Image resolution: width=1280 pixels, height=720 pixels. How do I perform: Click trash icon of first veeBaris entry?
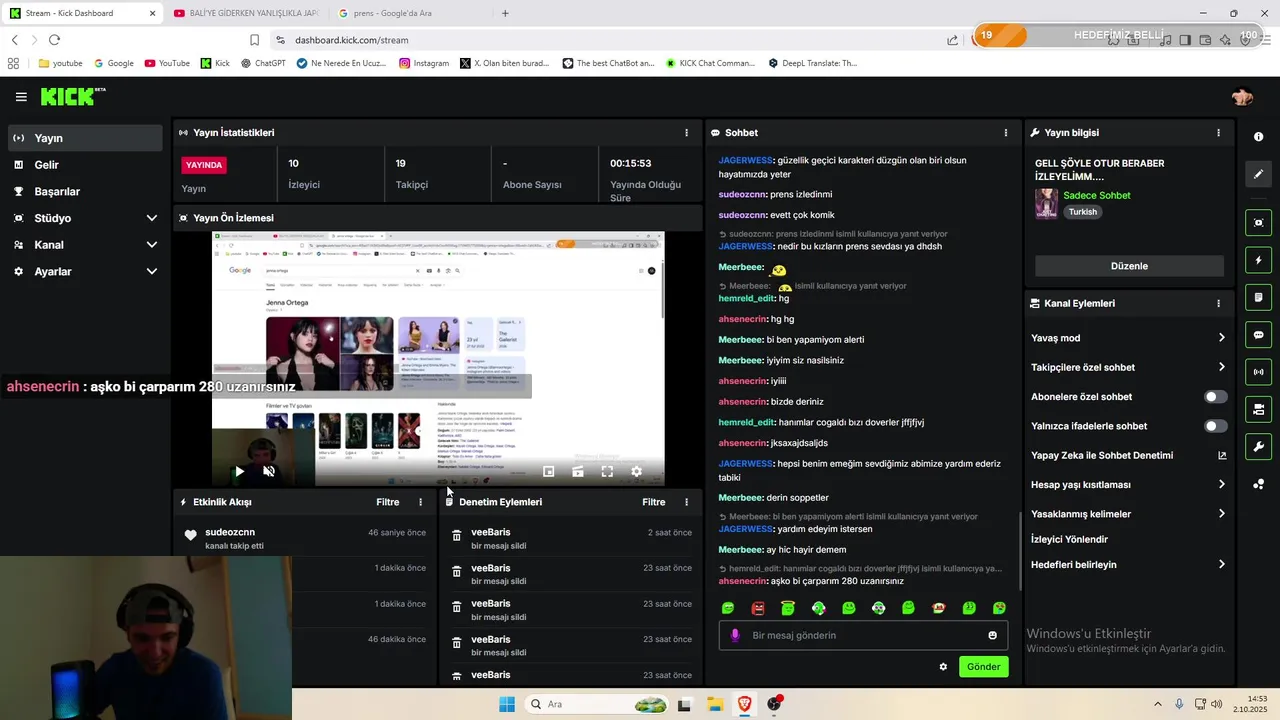click(x=456, y=536)
